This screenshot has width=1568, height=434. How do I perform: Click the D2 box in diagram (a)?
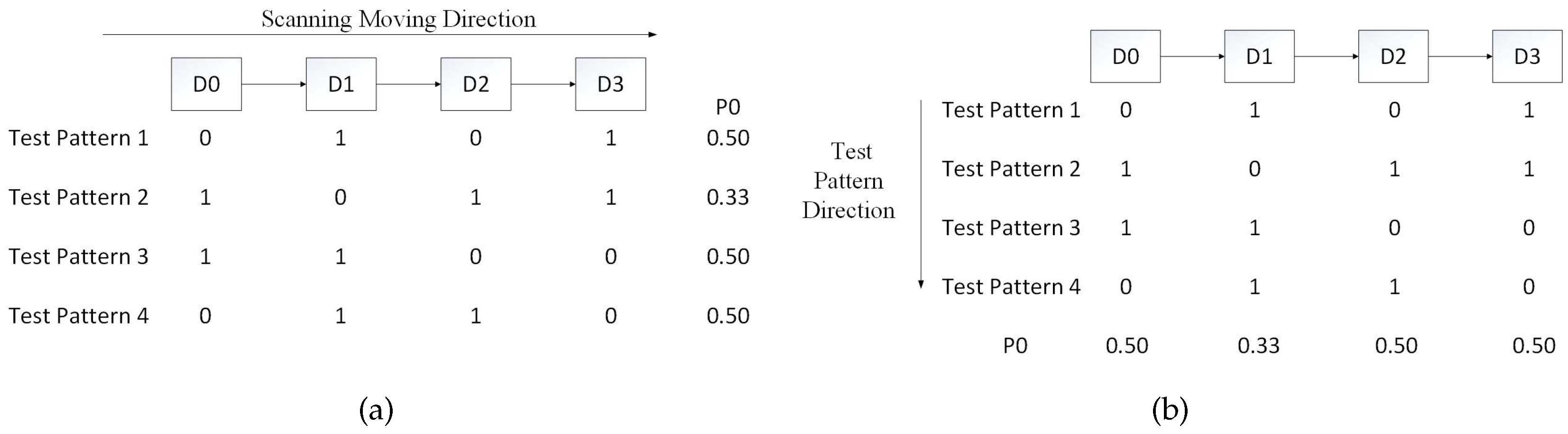click(x=476, y=84)
